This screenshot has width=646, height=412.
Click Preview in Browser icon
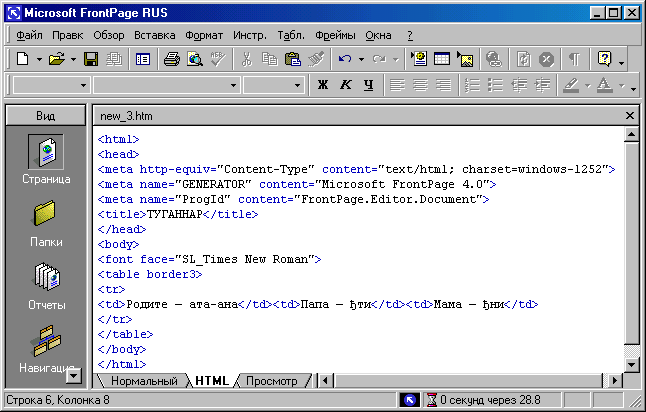click(x=195, y=60)
